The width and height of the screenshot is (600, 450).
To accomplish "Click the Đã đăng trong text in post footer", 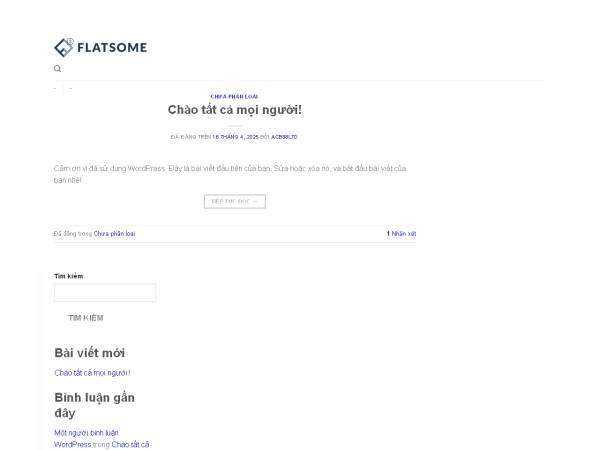I will click(73, 233).
